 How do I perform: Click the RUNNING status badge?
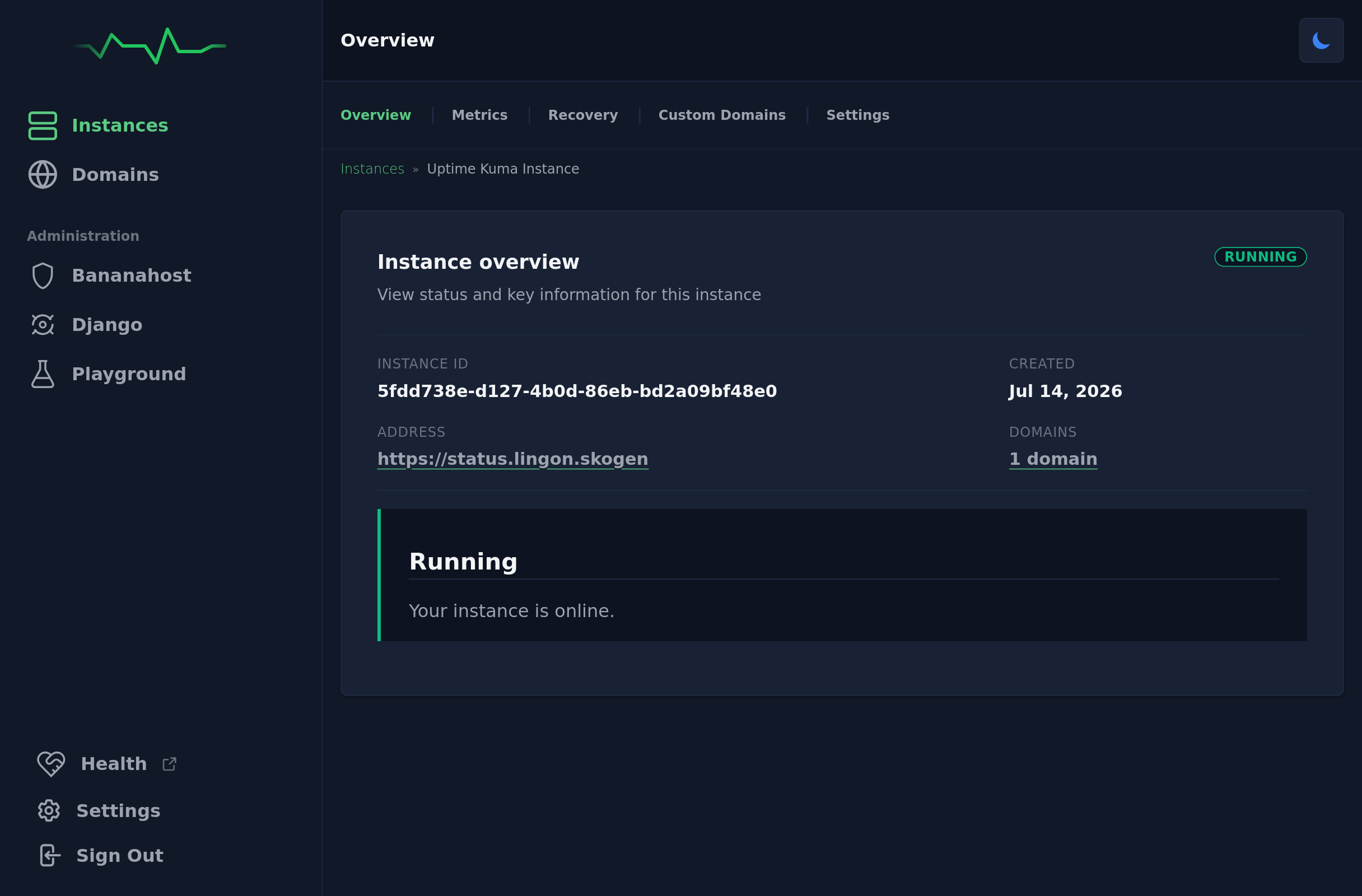pos(1260,257)
